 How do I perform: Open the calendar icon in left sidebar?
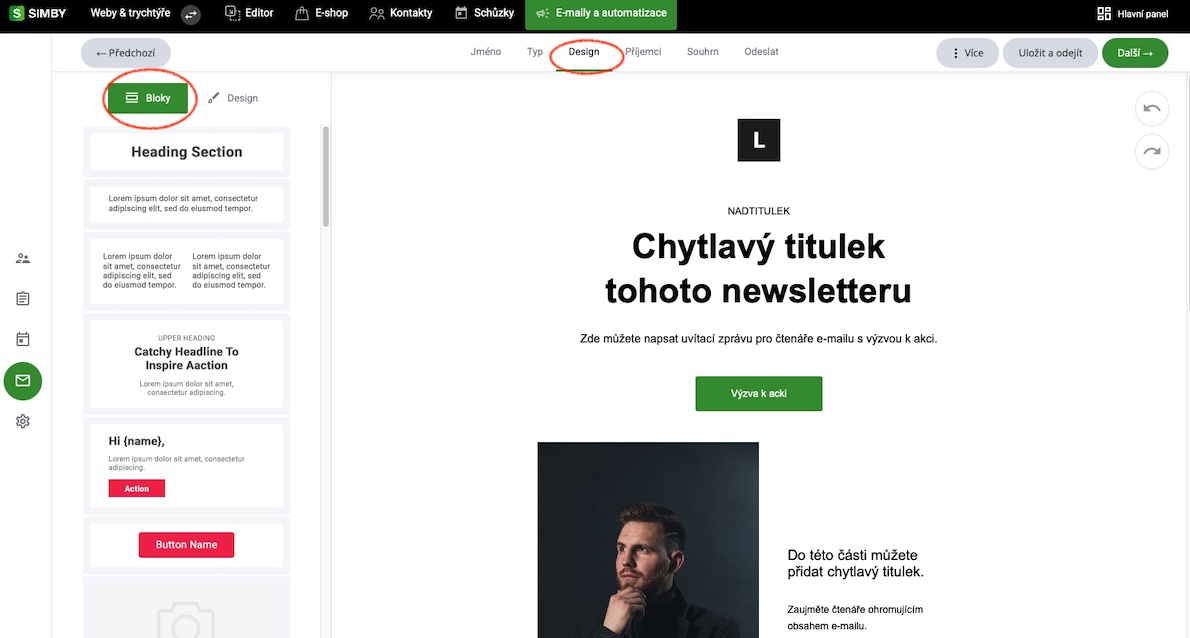click(23, 339)
